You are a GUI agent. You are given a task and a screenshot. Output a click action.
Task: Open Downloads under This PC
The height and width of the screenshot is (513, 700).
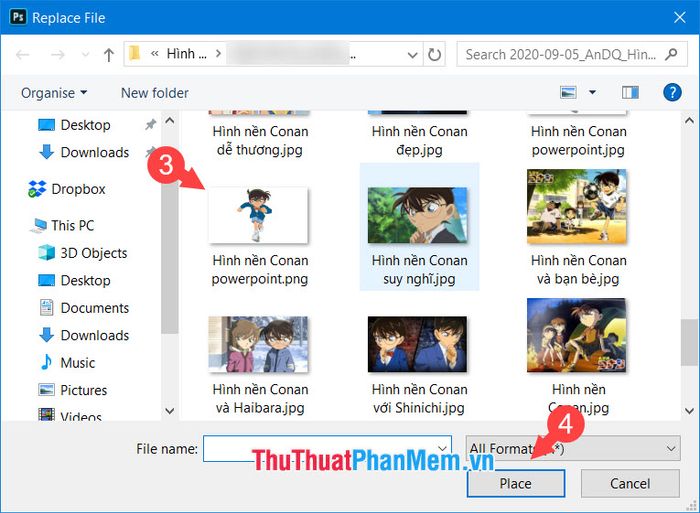95,335
